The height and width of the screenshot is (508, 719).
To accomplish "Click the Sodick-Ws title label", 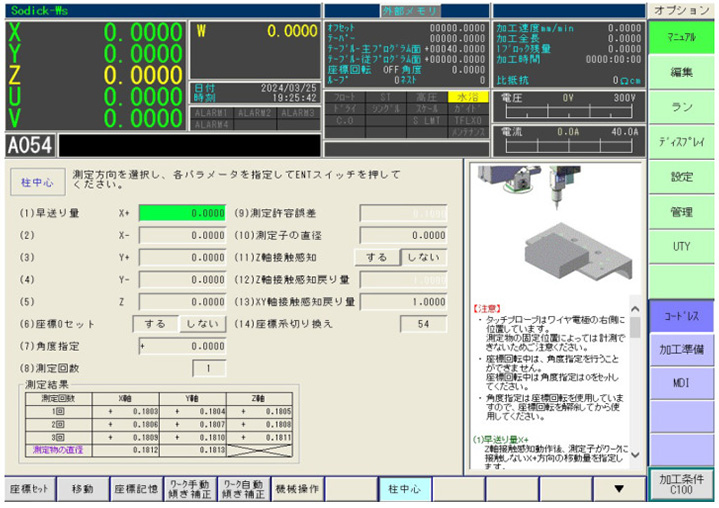I will (39, 11).
